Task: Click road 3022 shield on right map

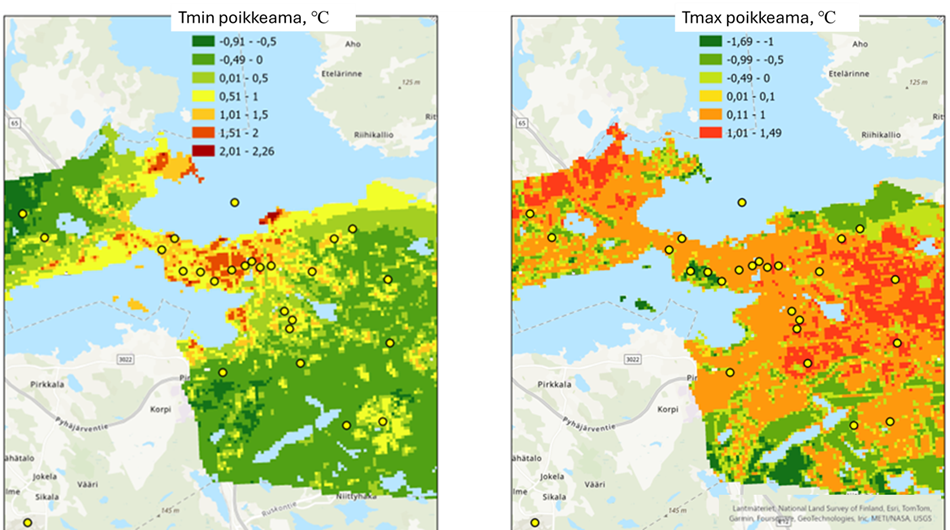Action: click(x=632, y=358)
